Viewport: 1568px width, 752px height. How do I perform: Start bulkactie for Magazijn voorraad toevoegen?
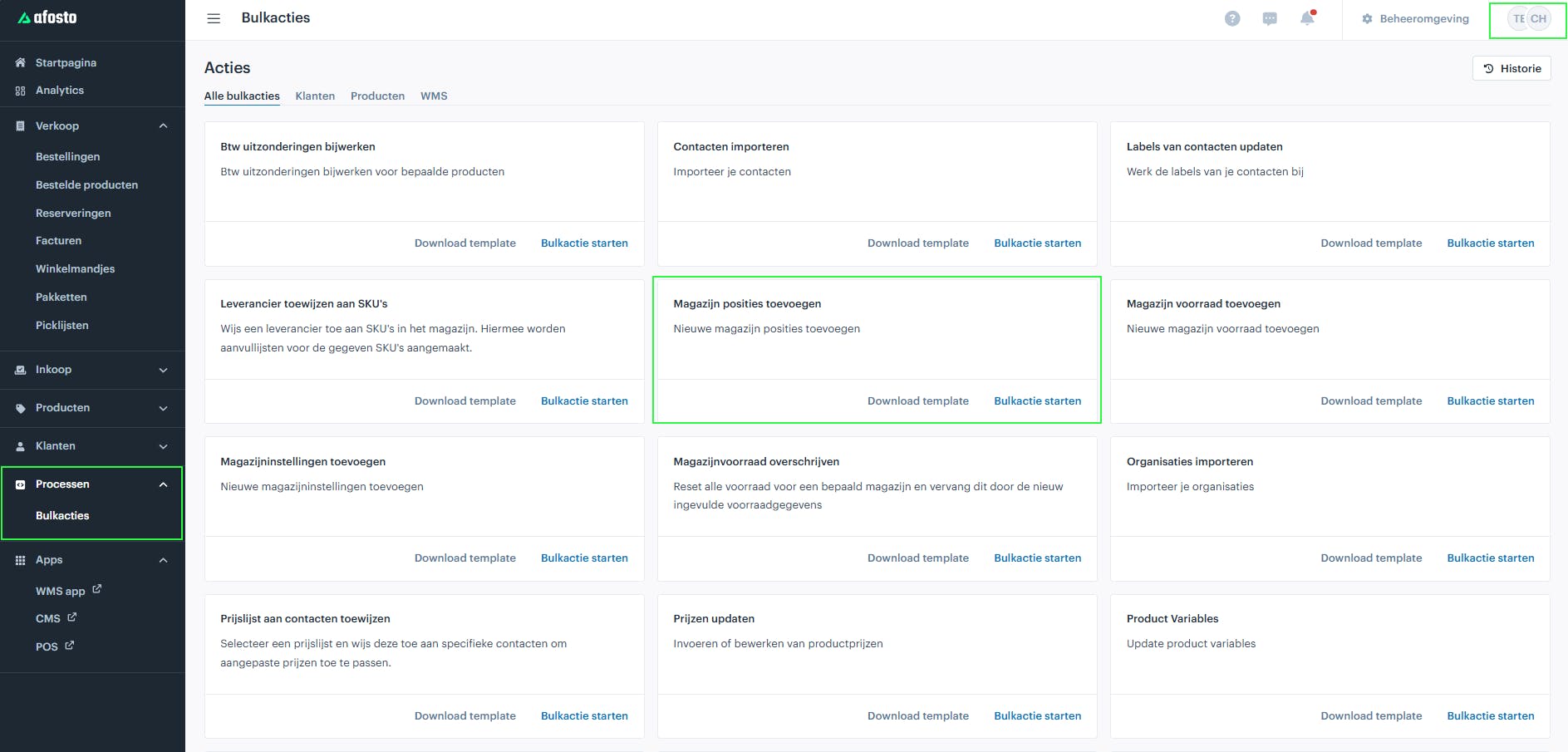click(x=1491, y=401)
